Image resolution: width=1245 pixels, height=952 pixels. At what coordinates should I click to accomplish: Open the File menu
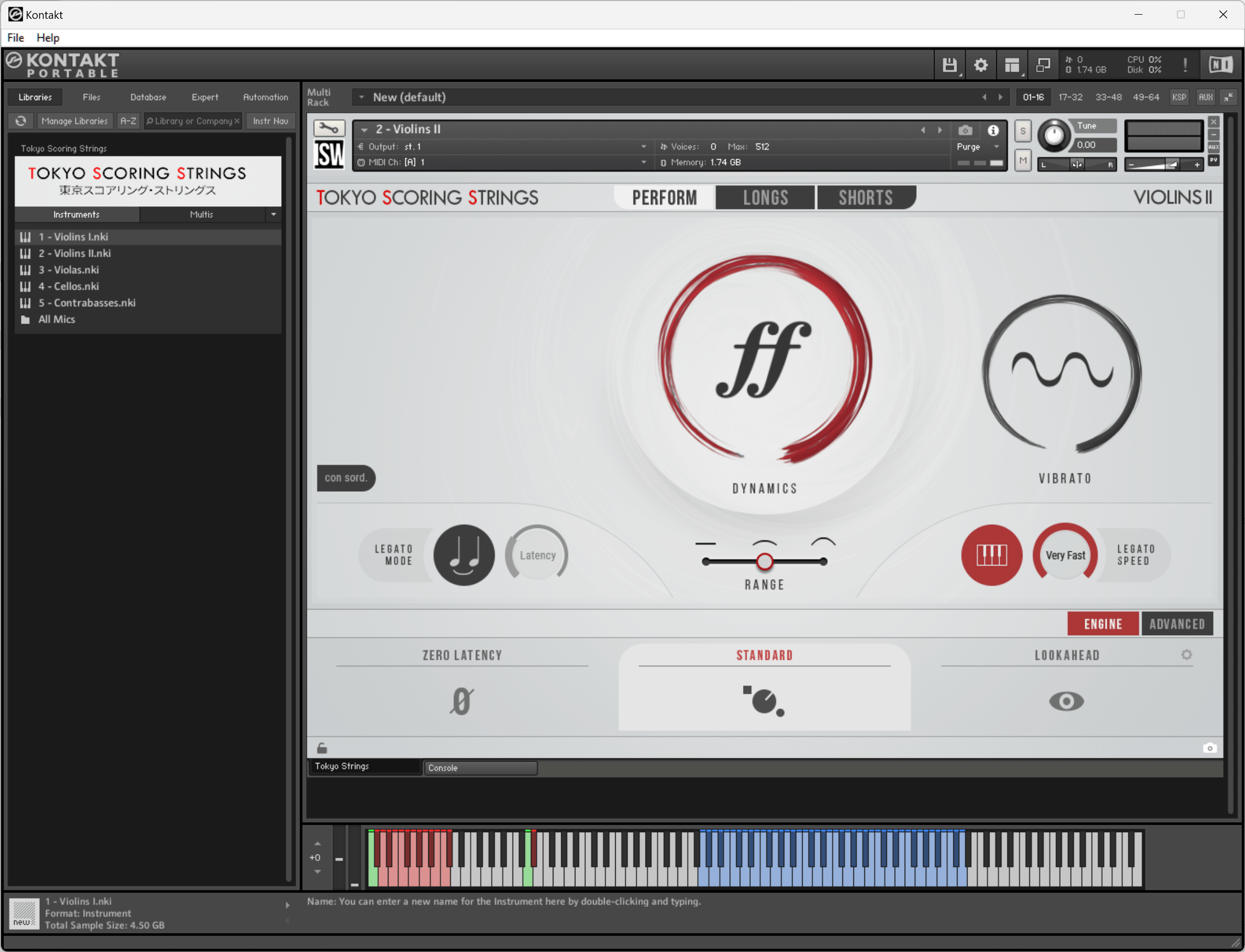[x=15, y=38]
